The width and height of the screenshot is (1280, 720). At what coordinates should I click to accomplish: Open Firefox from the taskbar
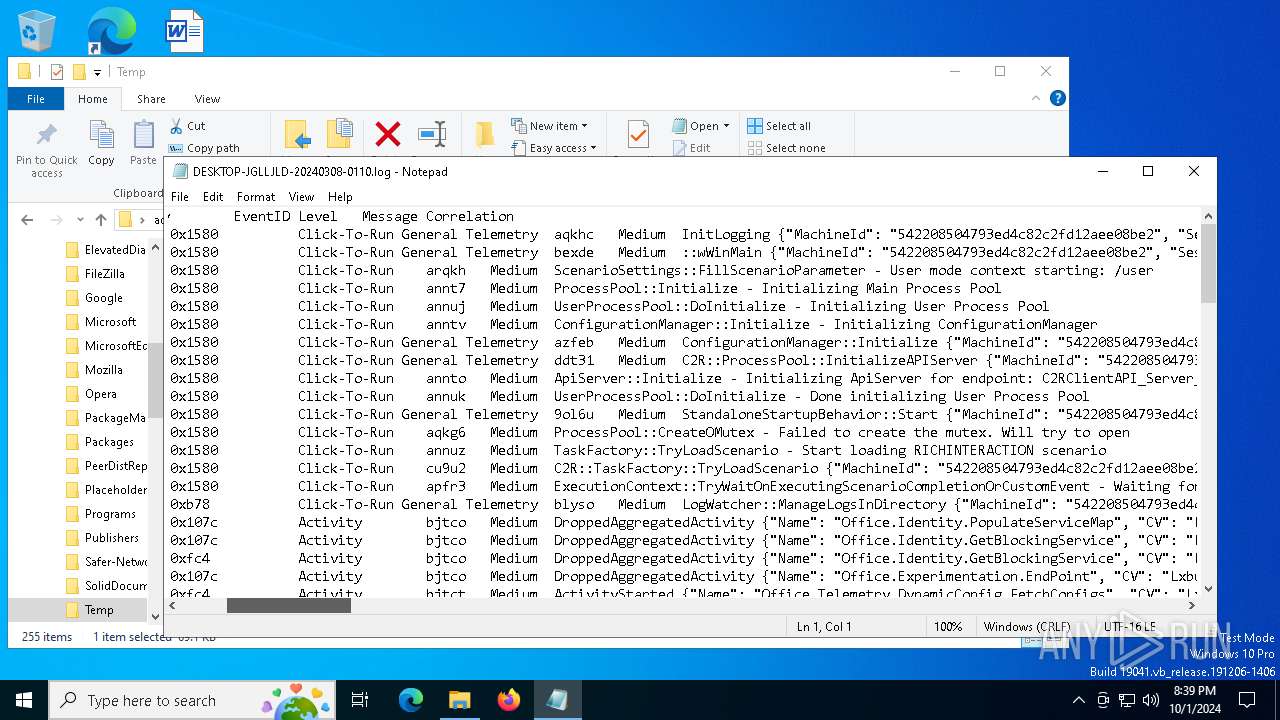508,700
